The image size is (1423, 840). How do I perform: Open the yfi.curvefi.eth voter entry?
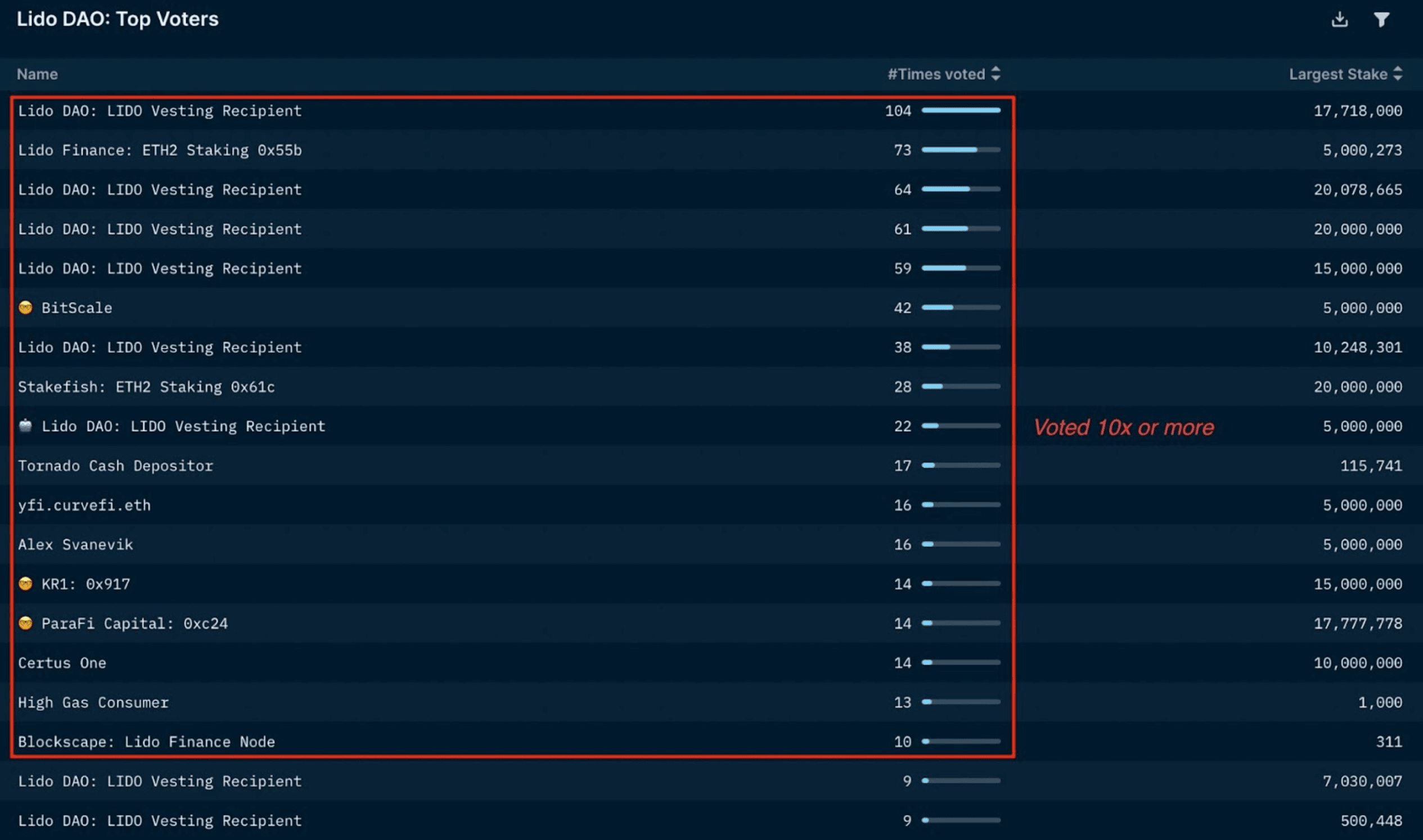pos(84,505)
